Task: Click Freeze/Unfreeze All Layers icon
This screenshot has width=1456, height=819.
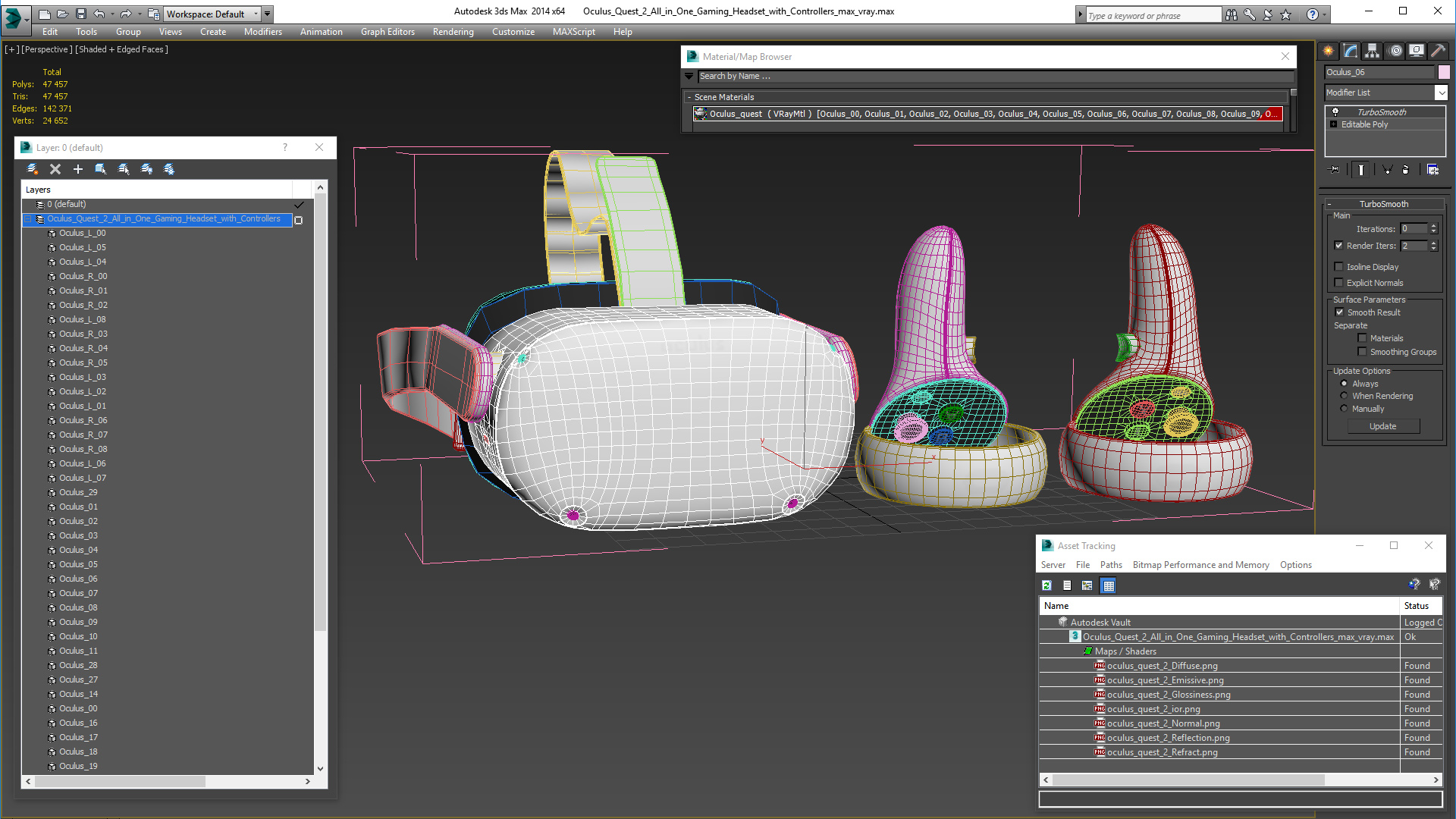Action: coord(169,169)
